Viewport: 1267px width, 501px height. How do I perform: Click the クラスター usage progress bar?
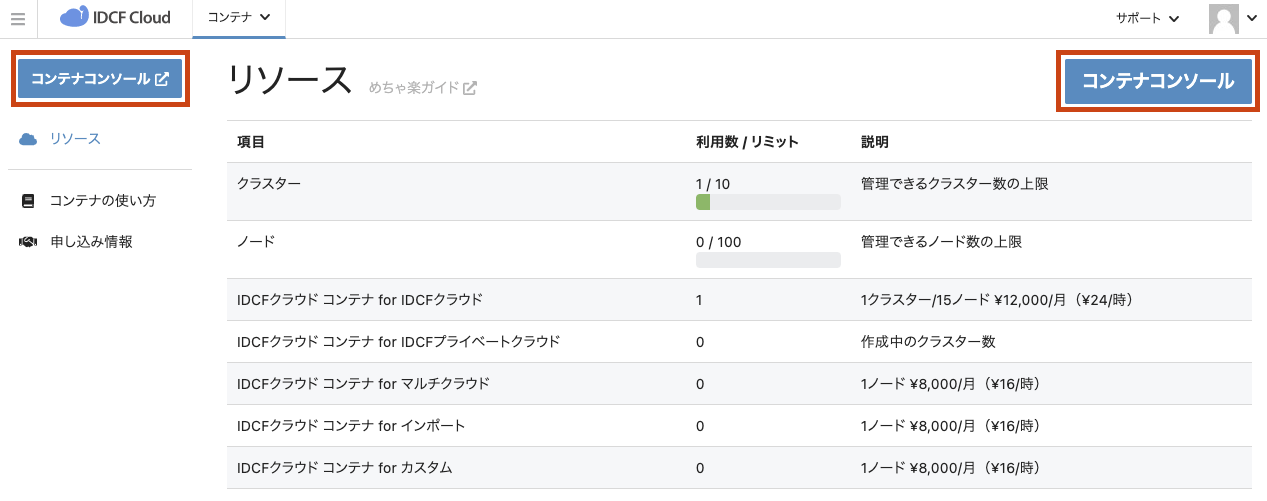click(767, 202)
